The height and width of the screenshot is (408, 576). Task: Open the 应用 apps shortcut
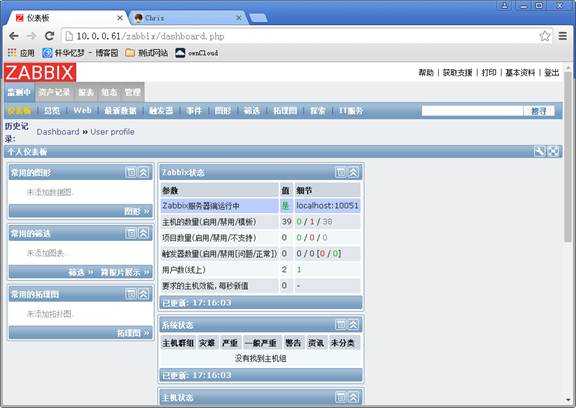click(x=21, y=53)
